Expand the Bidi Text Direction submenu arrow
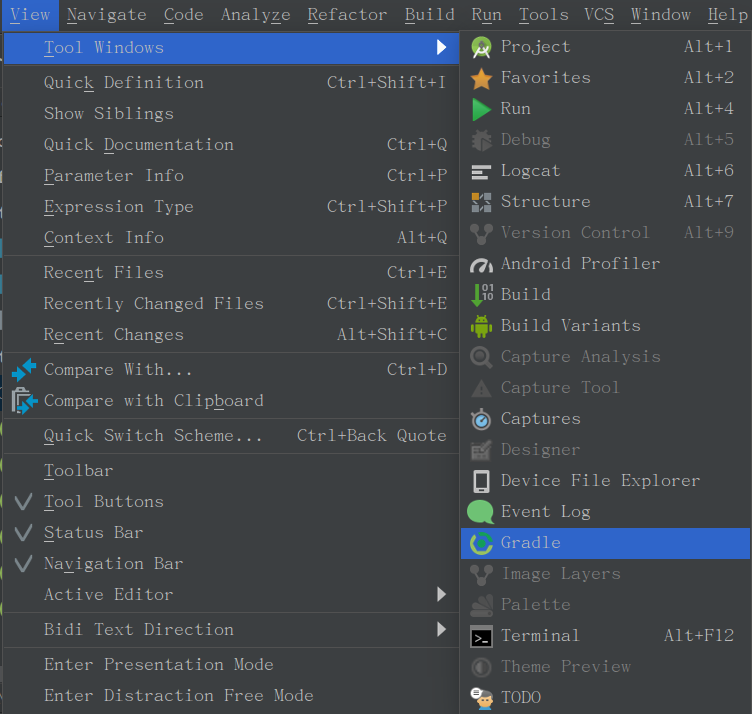The width and height of the screenshot is (752, 714). (x=442, y=629)
